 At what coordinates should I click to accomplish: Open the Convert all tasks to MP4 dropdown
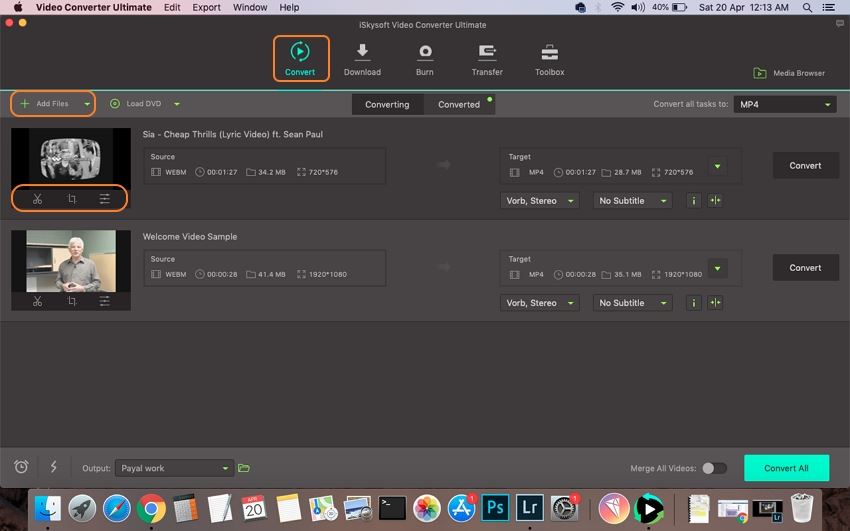(785, 105)
